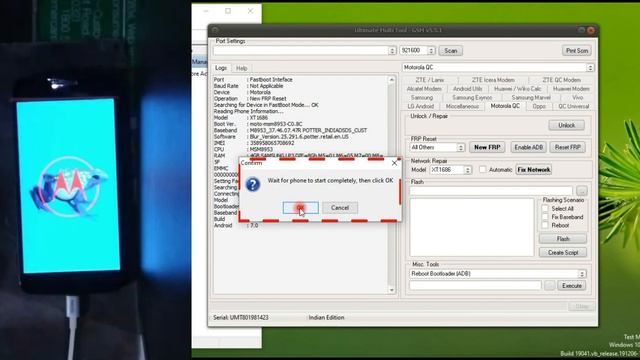Open the ZTE / Lanix tab
This screenshot has height=360, width=640.
click(x=430, y=80)
